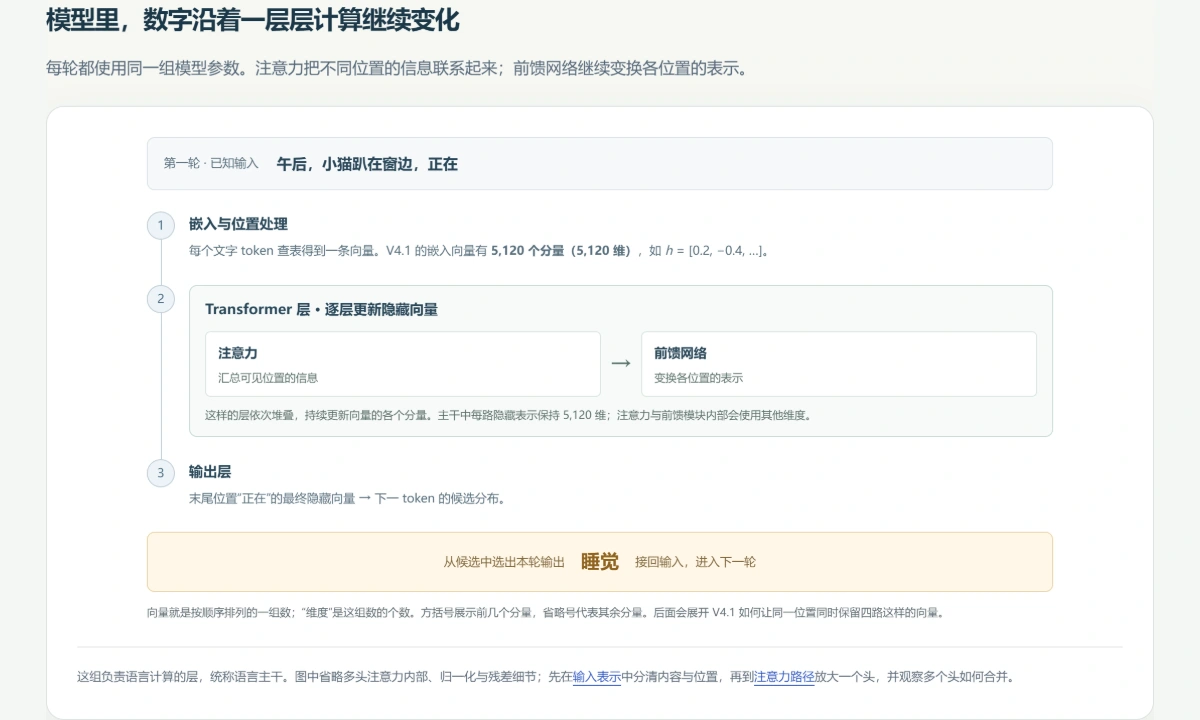Screen dimensions: 1200x720
Task: Click the 输出层 step heading
Action: point(210,471)
